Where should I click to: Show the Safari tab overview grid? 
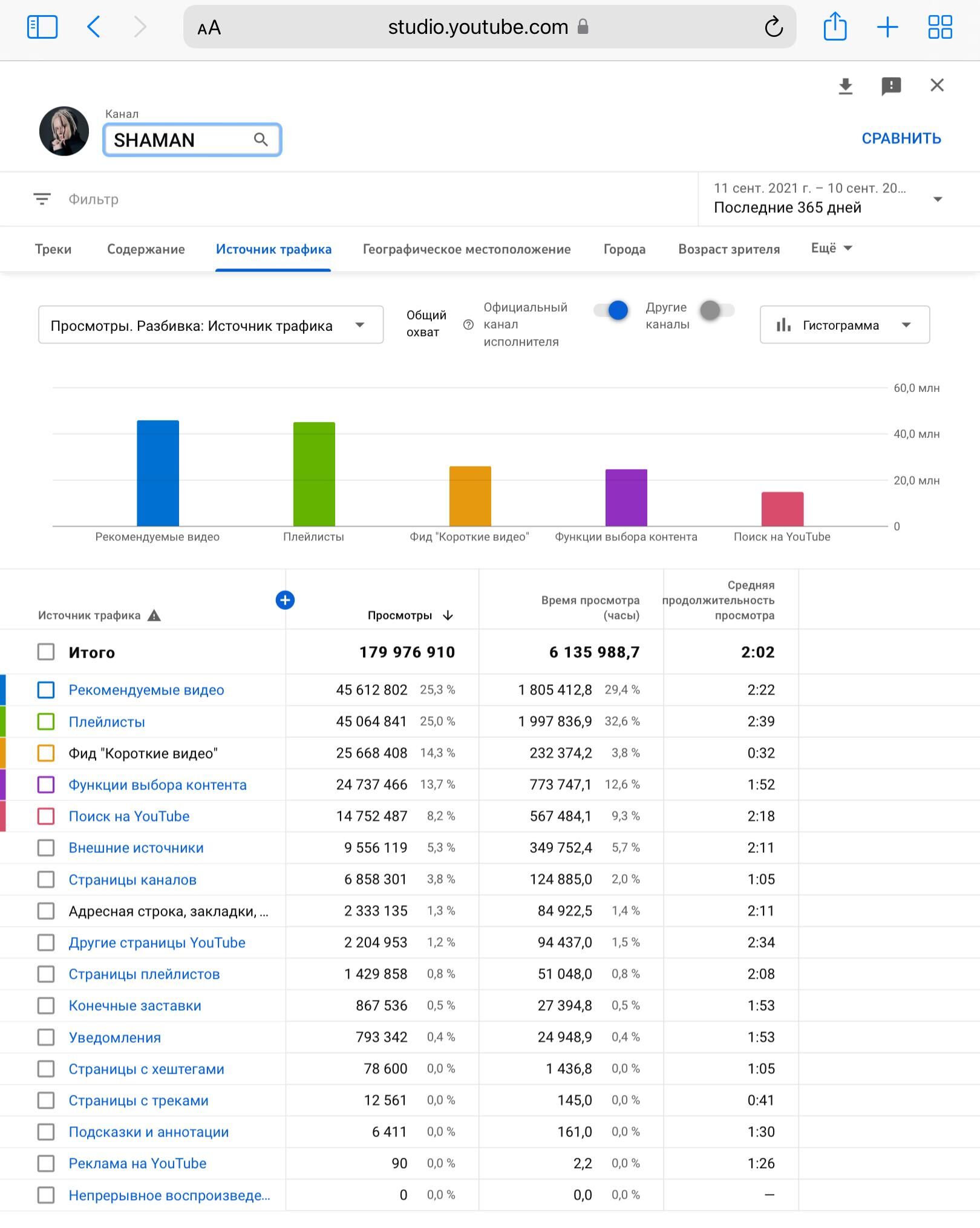940,27
